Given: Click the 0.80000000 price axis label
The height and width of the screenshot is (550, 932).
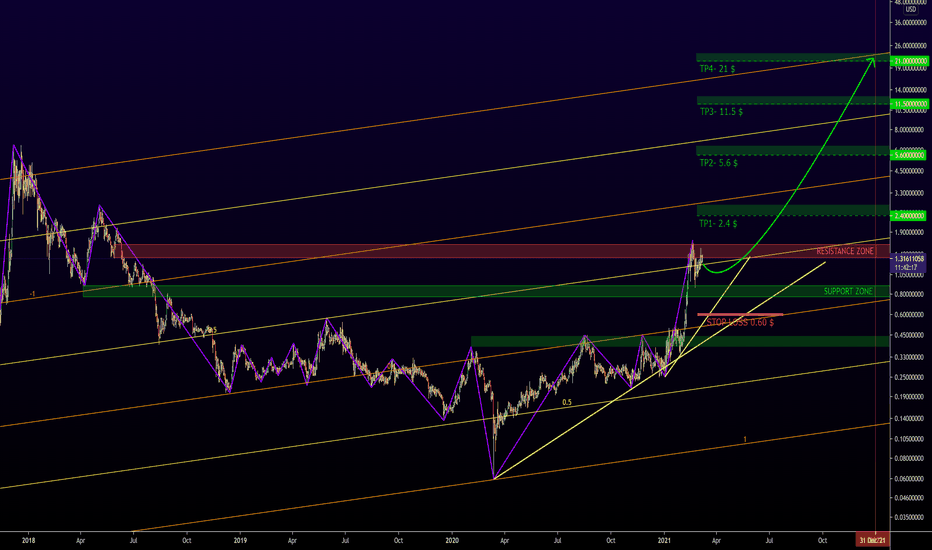Looking at the screenshot, I should click(909, 294).
